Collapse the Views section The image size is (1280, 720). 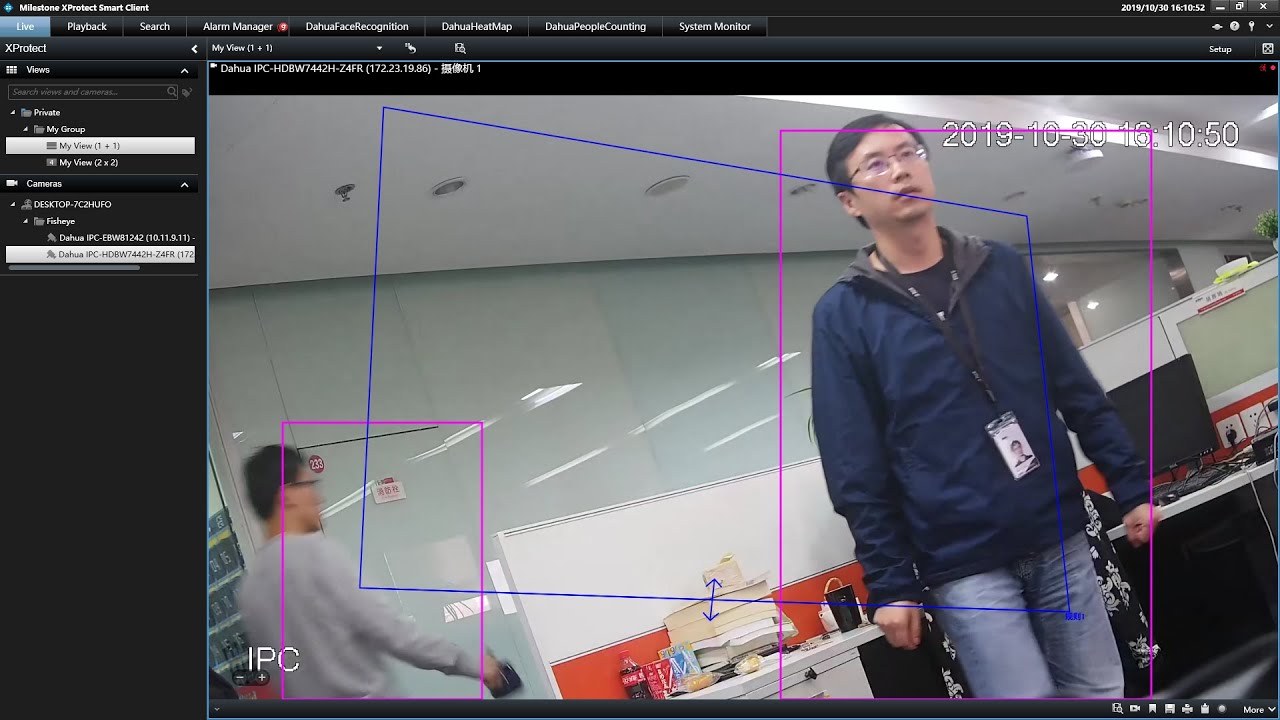click(184, 70)
